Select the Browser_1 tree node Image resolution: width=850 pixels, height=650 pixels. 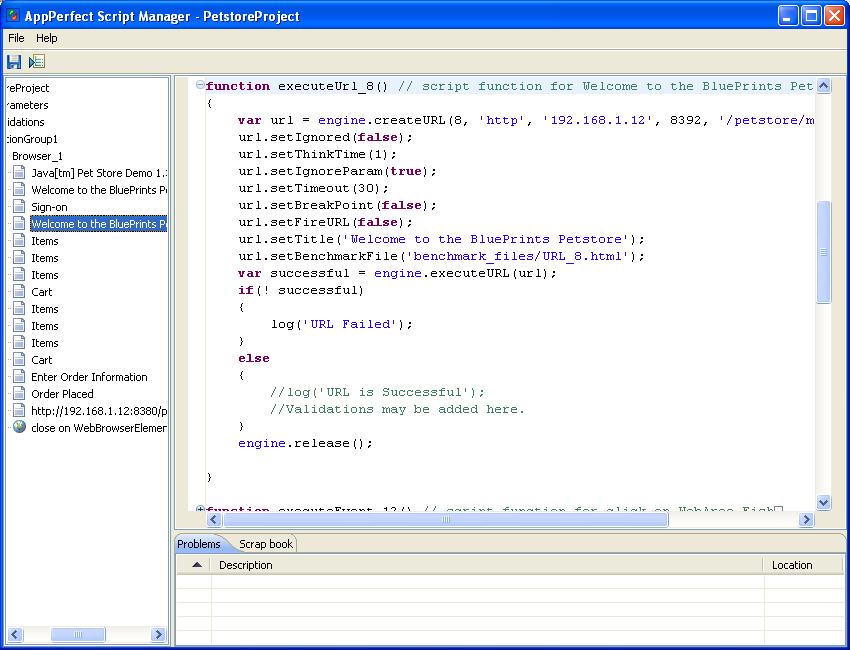[x=37, y=156]
